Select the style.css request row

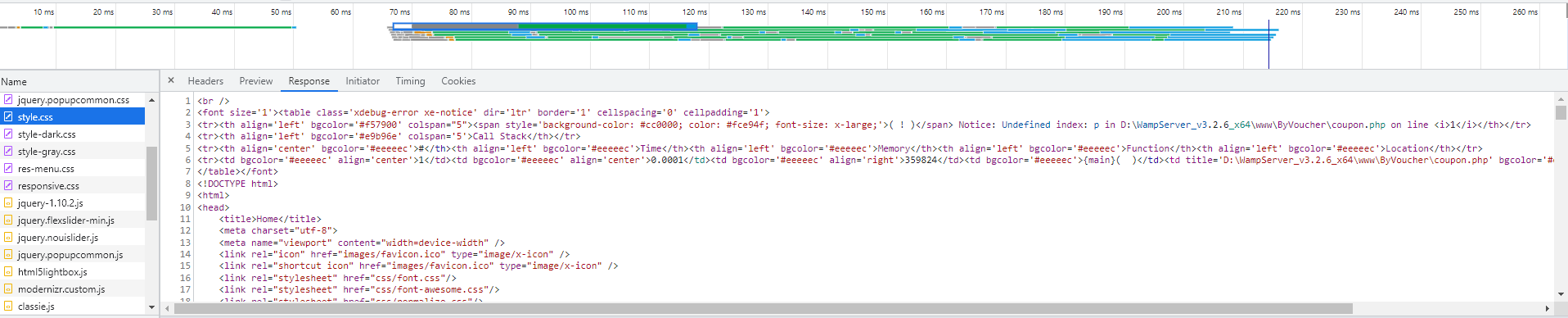[72, 117]
